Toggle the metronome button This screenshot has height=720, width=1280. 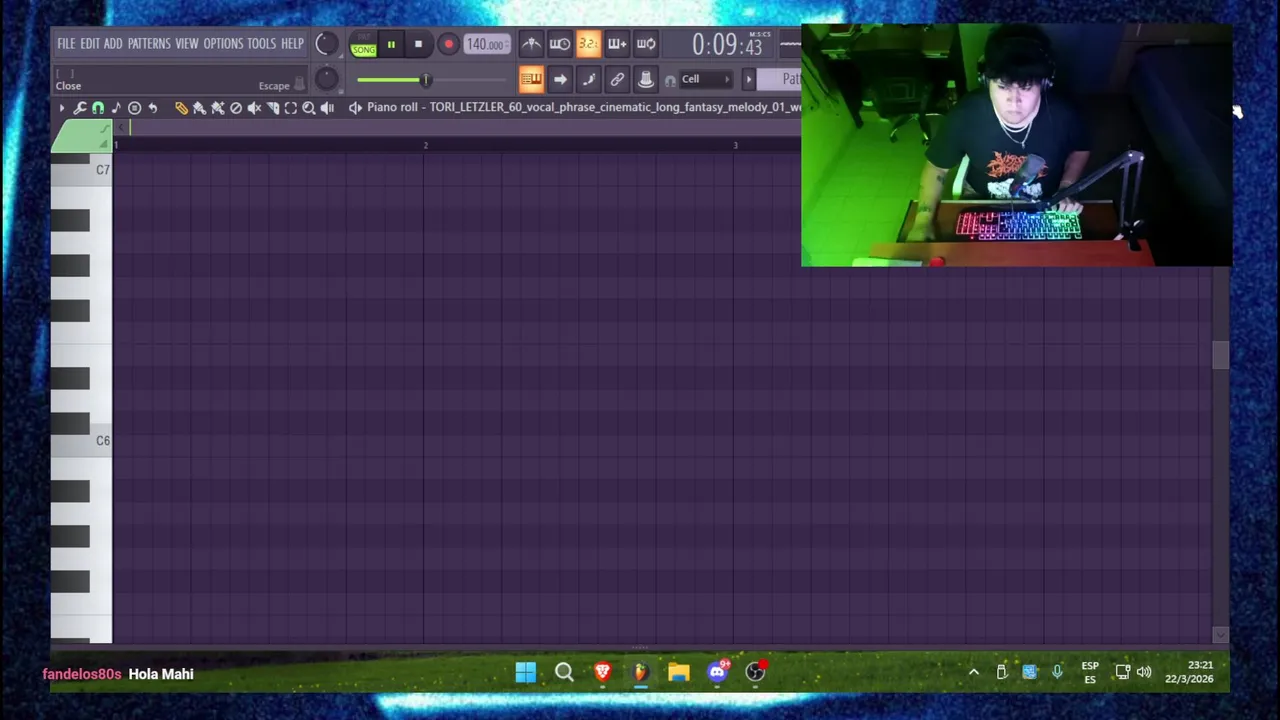coord(531,44)
